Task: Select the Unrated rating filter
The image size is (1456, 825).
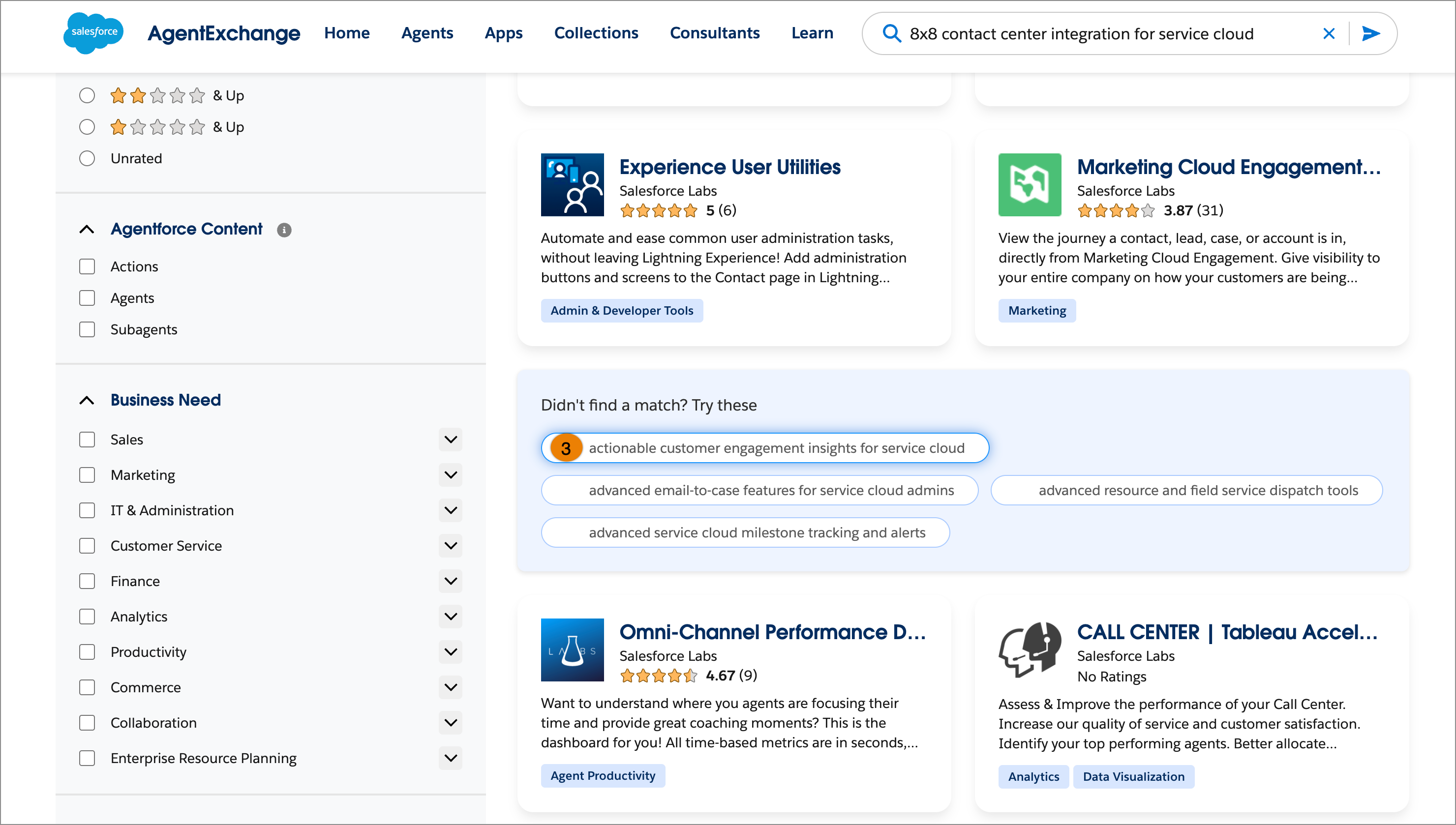Action: coord(87,158)
